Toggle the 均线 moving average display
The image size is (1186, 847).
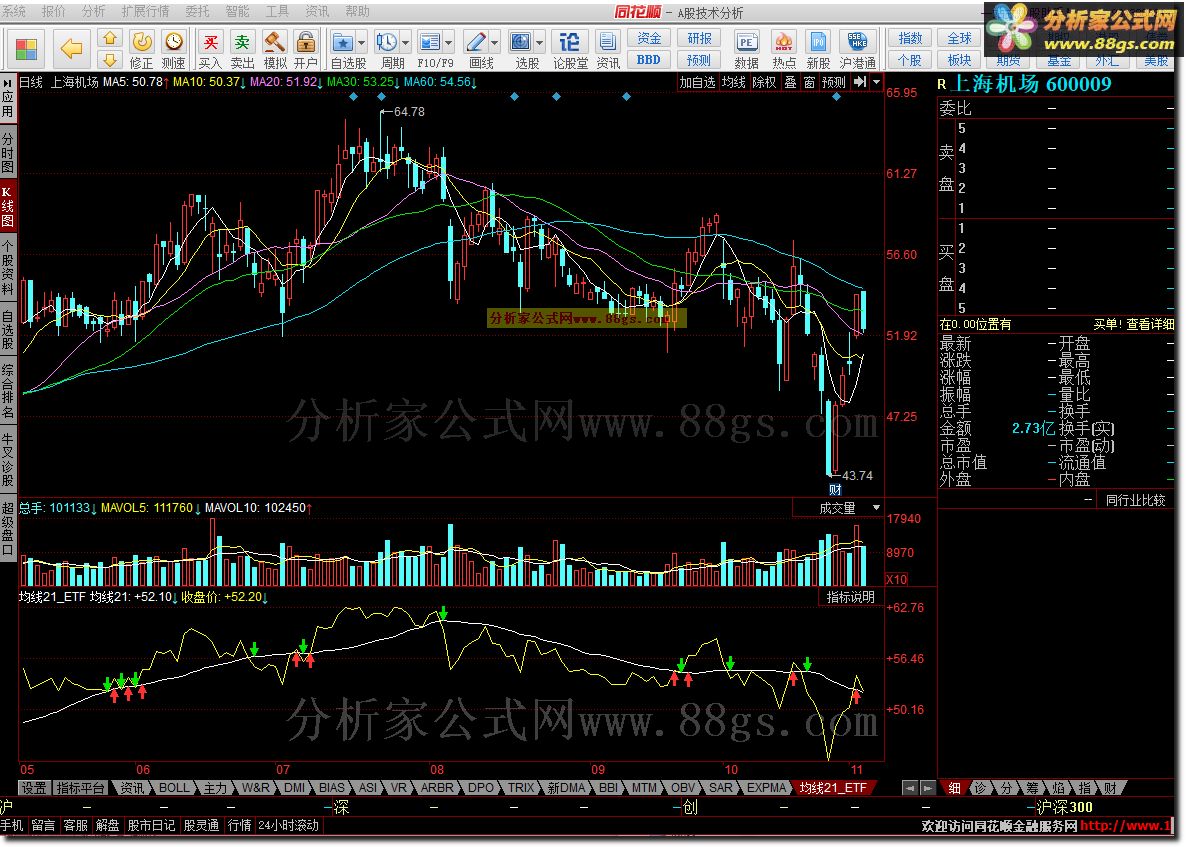(733, 82)
